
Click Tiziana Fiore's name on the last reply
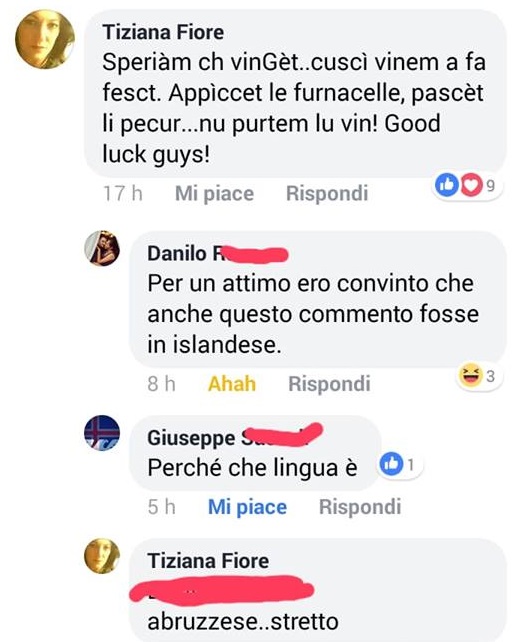point(208,561)
